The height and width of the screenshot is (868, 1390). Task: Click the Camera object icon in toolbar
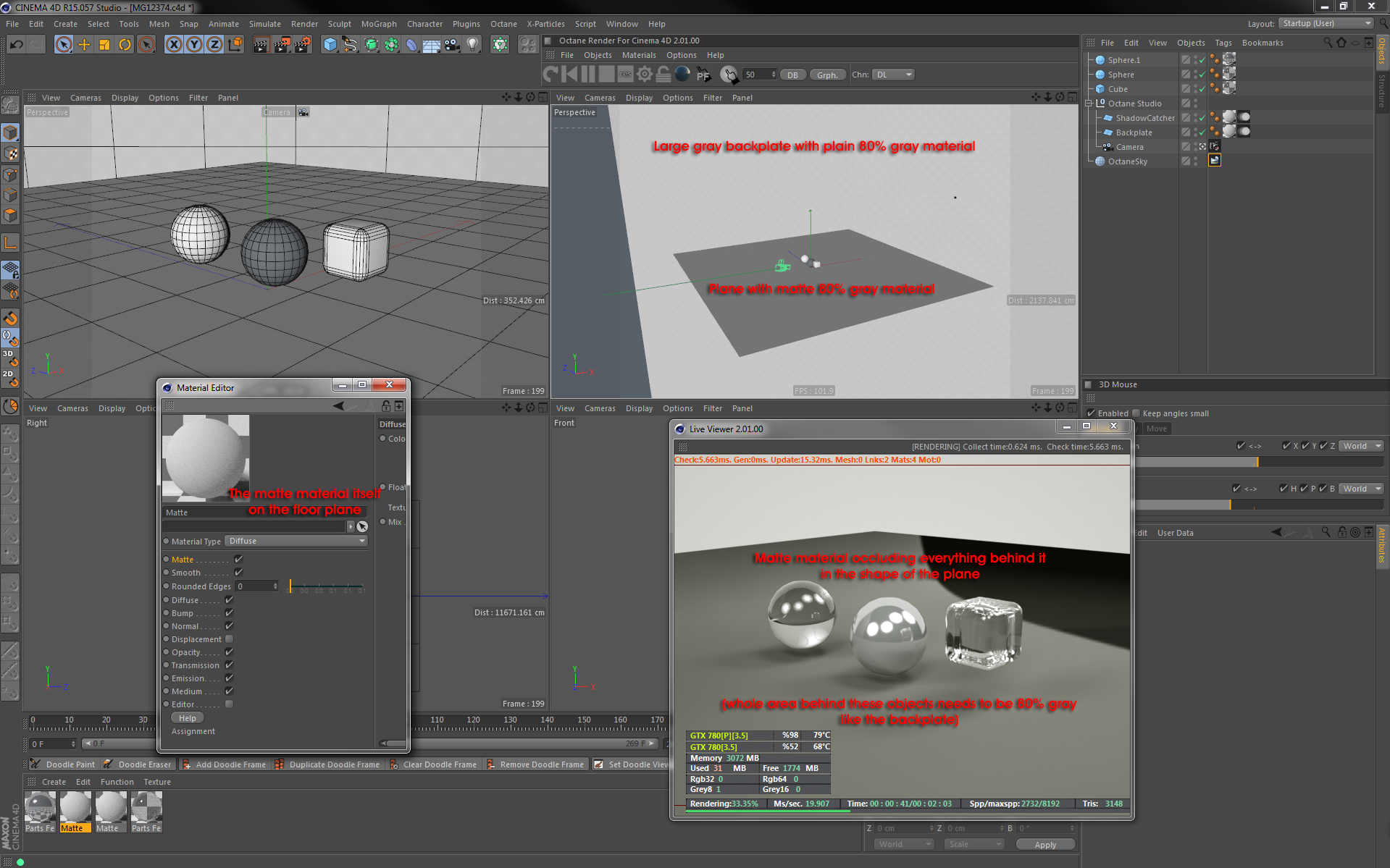(452, 45)
